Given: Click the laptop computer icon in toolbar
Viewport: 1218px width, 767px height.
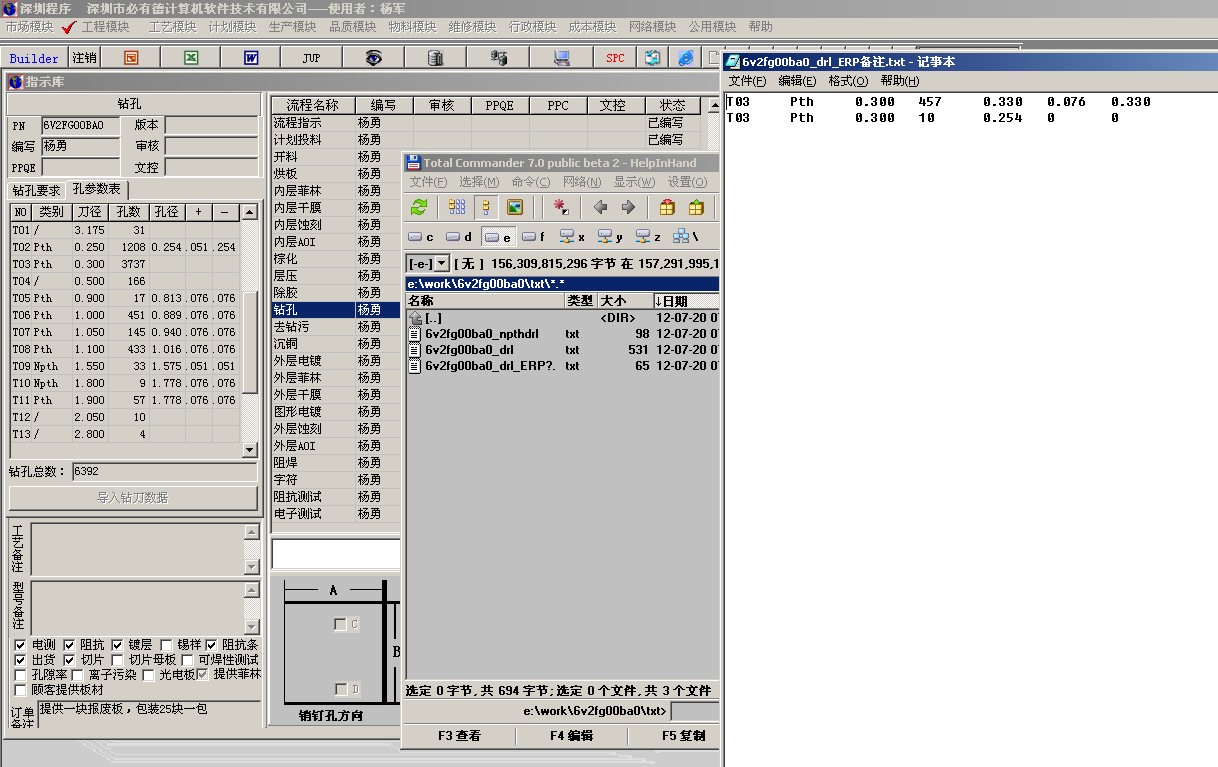Looking at the screenshot, I should coord(561,58).
